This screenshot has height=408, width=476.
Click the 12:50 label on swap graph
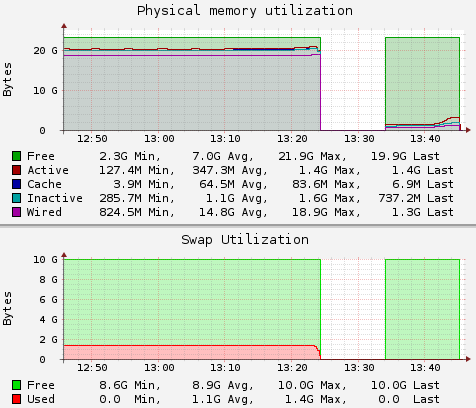click(92, 368)
